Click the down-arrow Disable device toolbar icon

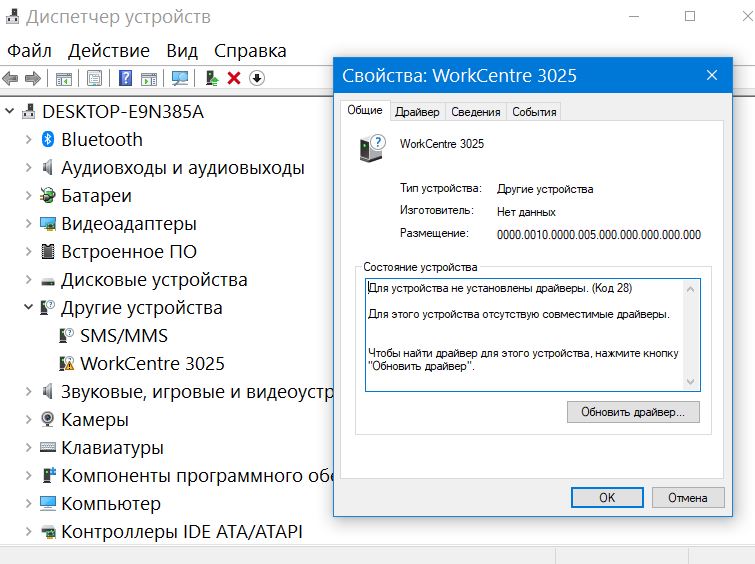point(257,78)
